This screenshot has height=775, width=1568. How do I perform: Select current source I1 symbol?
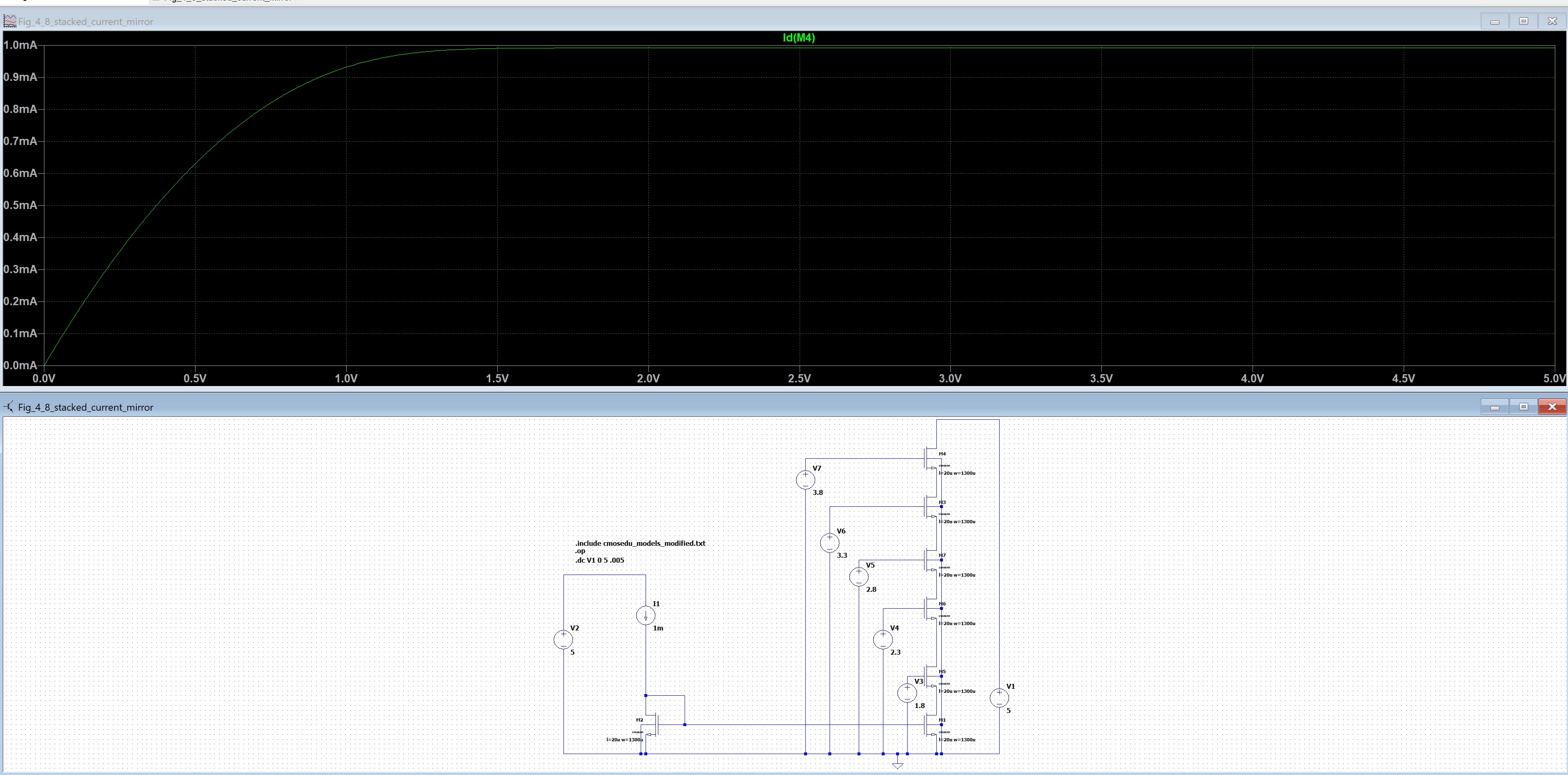point(646,615)
